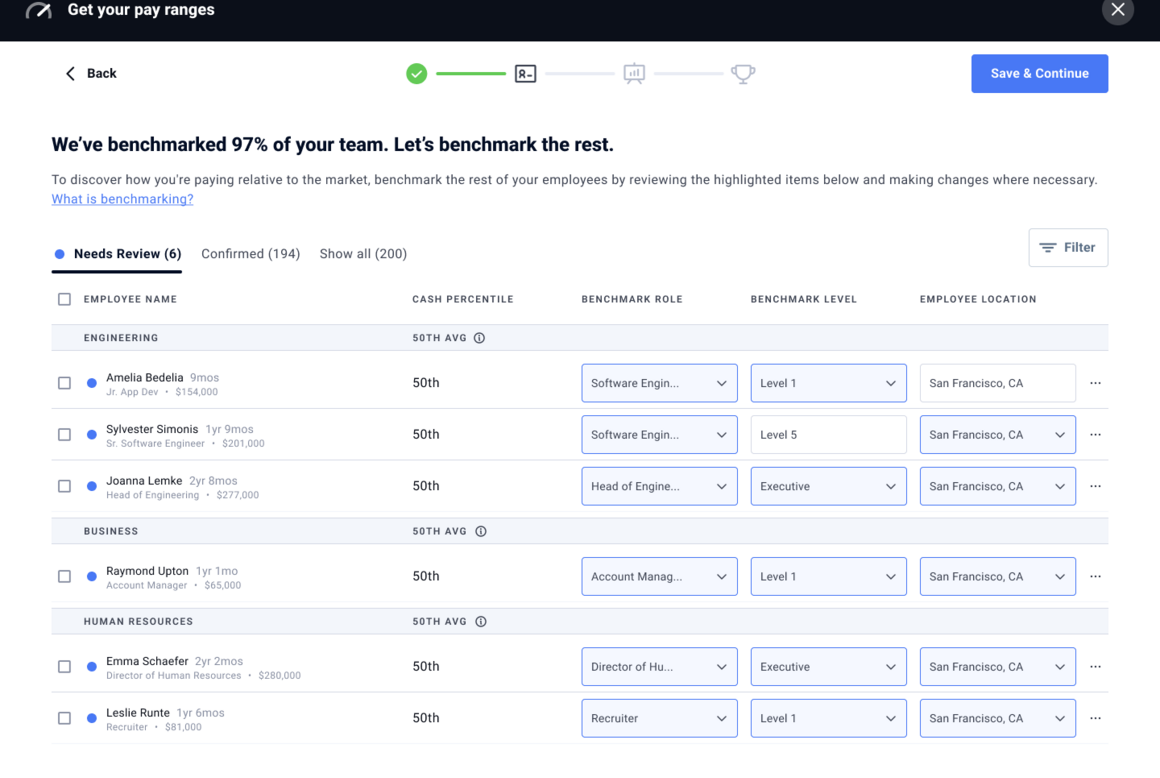
Task: Open Emma Schaefer's Executive level dropdown
Action: tap(829, 667)
